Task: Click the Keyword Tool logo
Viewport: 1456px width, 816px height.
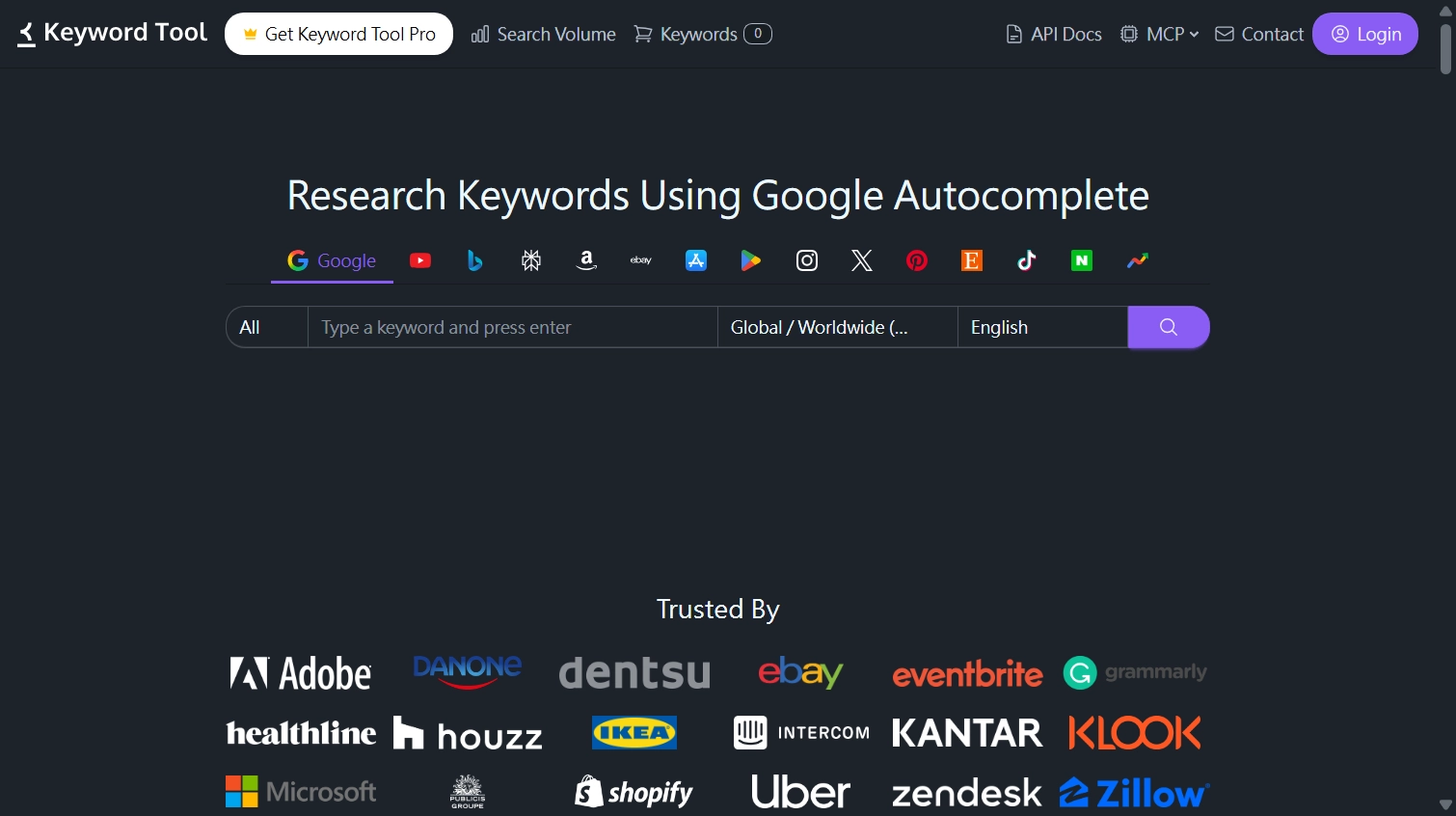Action: pos(112,34)
